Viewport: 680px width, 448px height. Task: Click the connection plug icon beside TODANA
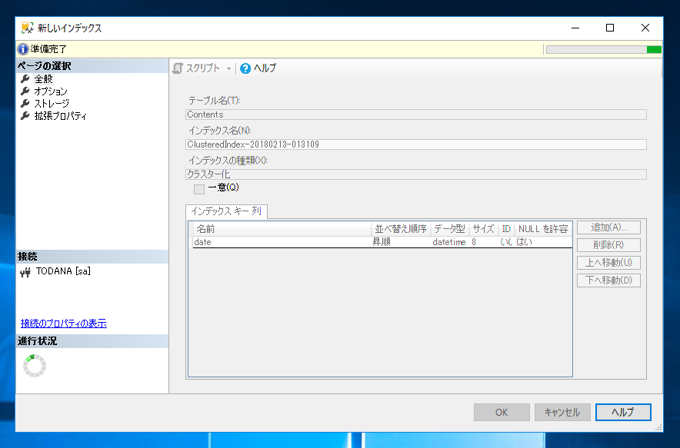(26, 272)
